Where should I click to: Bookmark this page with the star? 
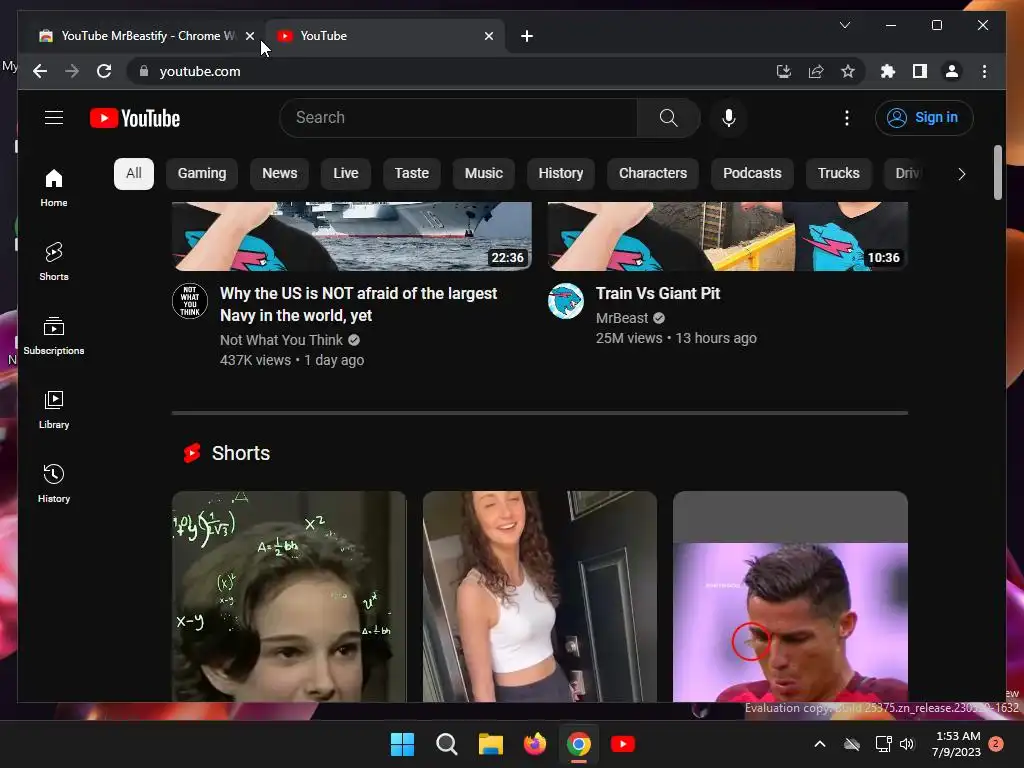[x=848, y=71]
